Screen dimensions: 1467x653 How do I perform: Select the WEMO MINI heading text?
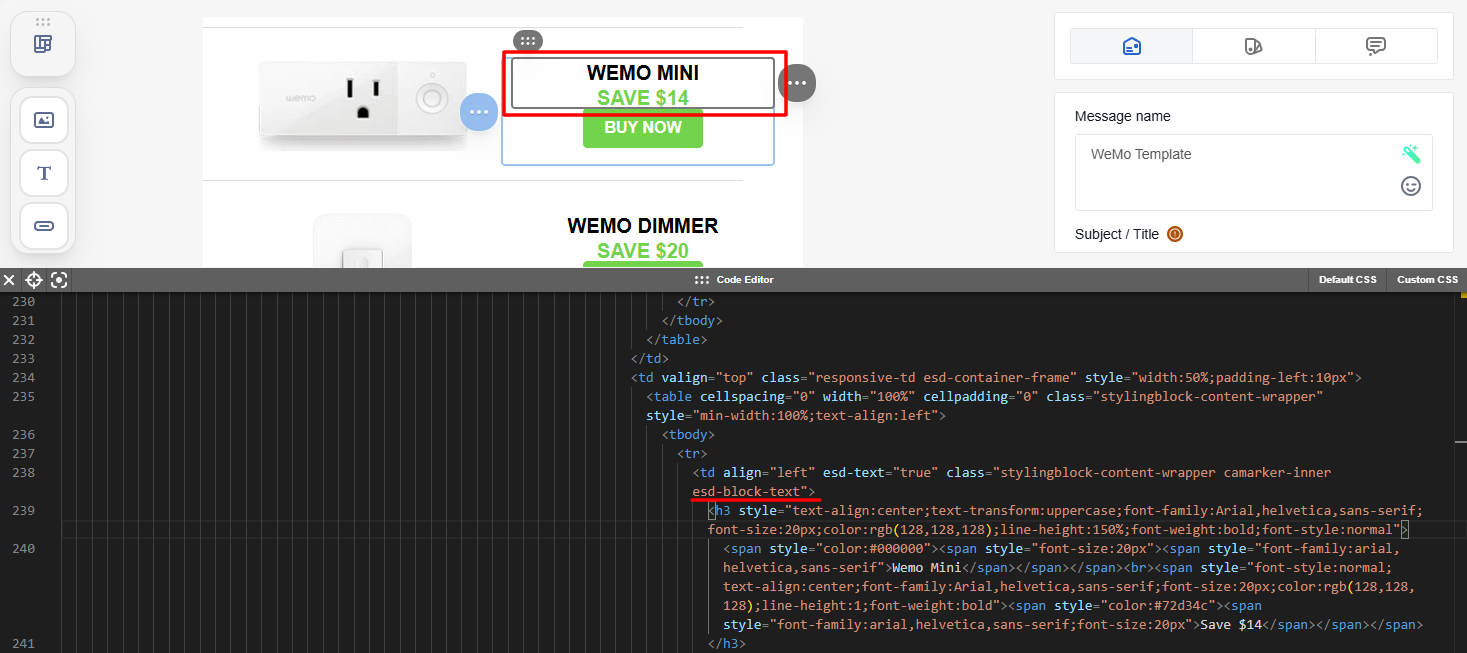click(643, 73)
